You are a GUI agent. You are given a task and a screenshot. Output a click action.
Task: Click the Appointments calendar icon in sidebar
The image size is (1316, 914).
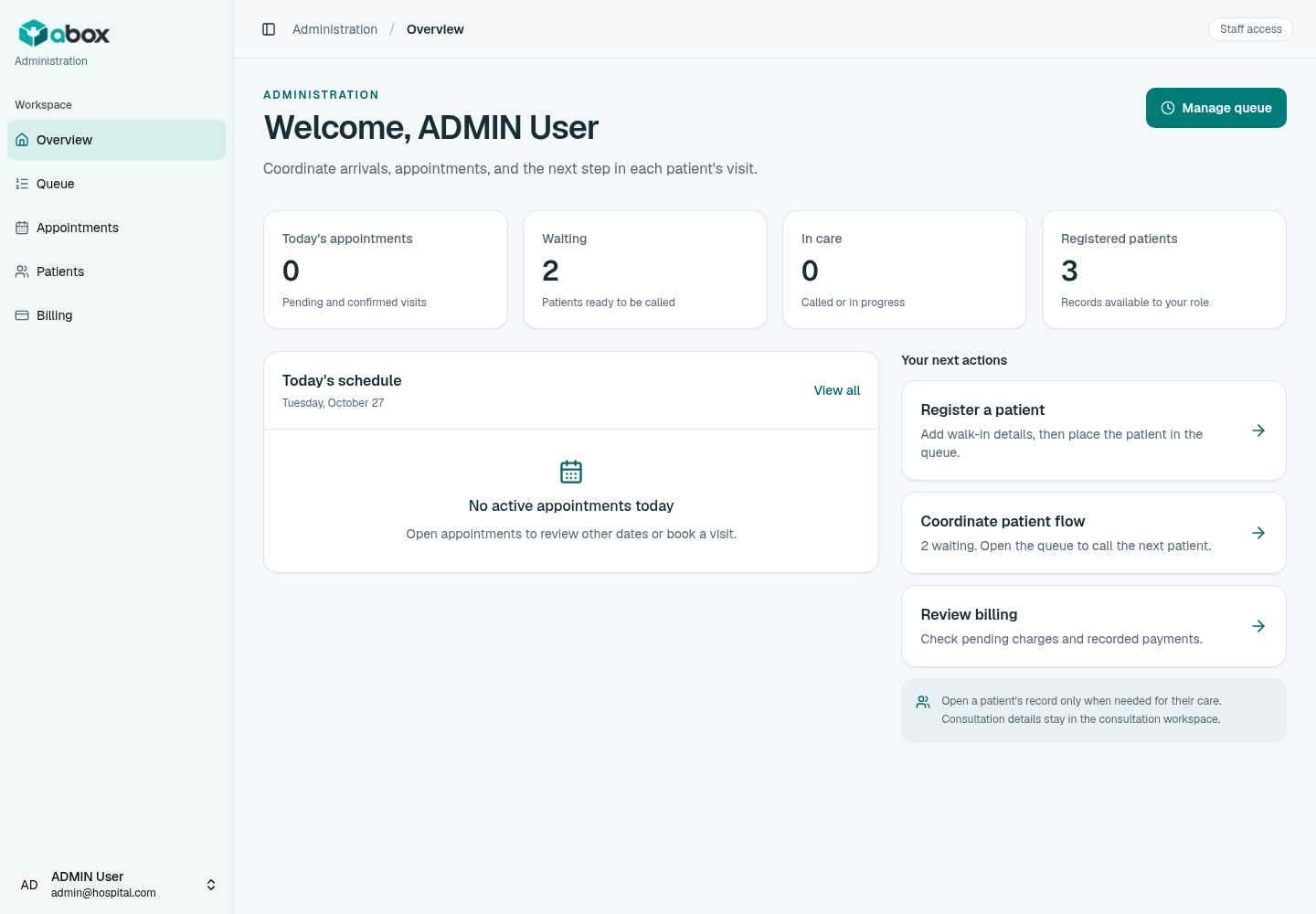coord(22,228)
